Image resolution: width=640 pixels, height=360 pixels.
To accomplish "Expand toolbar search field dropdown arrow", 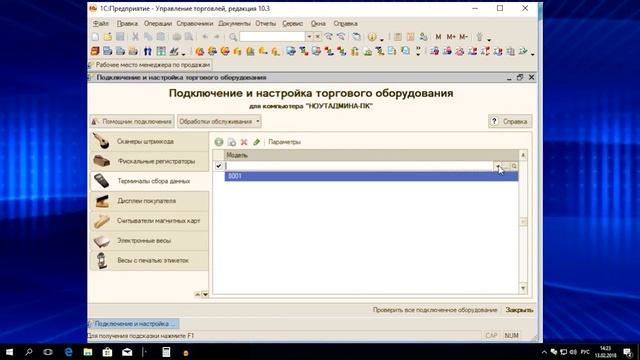I will pyautogui.click(x=309, y=37).
